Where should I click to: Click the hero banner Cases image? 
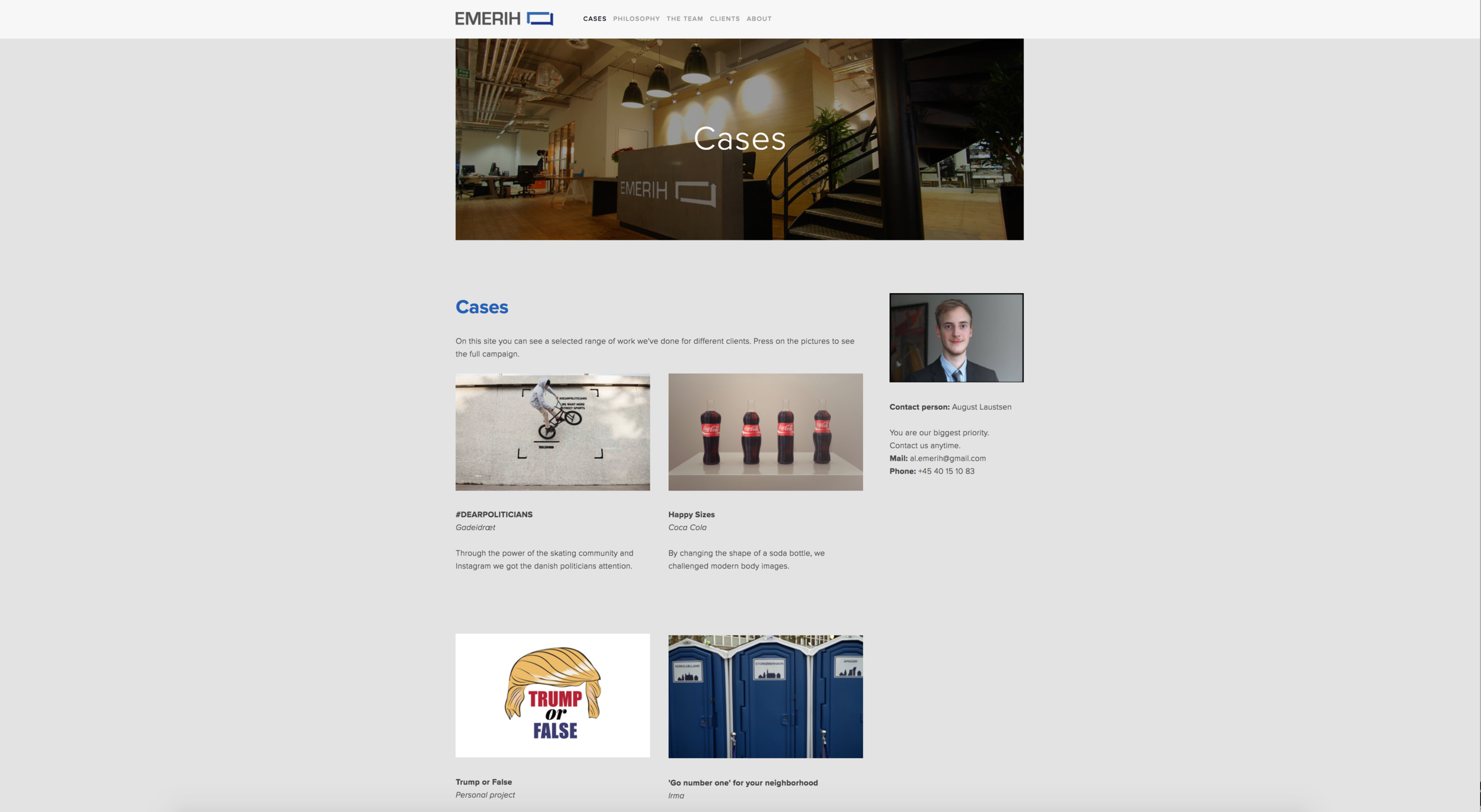pyautogui.click(x=739, y=139)
